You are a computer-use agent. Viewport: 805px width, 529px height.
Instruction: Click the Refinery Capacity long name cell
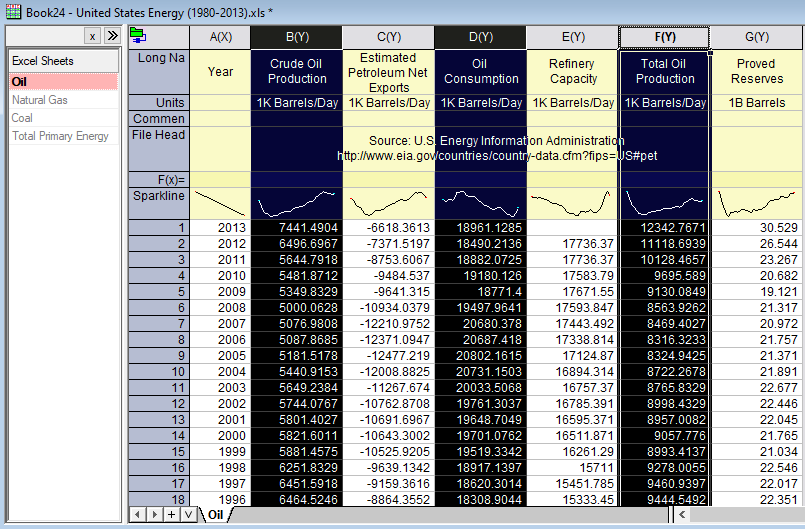[573, 71]
